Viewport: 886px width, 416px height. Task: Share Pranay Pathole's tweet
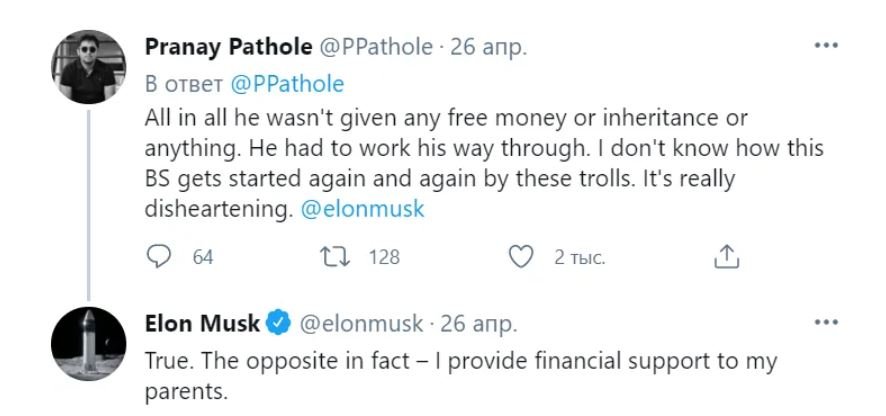point(726,257)
